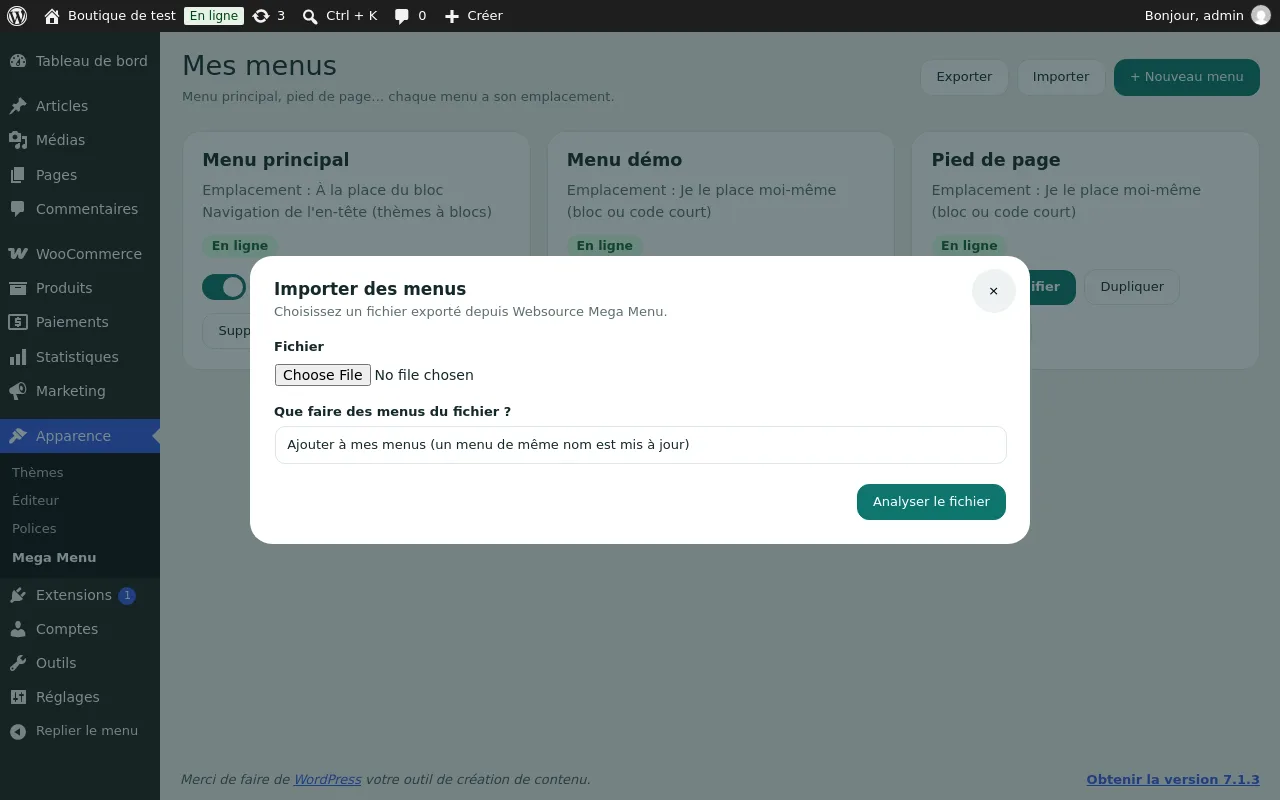Follow the WordPress footer link
The image size is (1280, 800).
[x=327, y=779]
